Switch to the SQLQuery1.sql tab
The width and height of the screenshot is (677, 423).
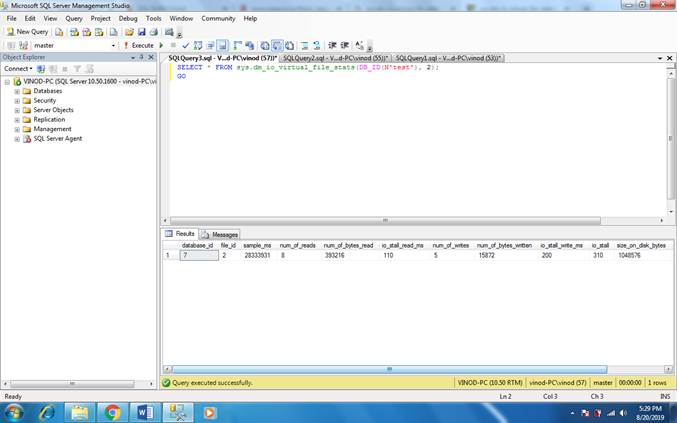448,58
